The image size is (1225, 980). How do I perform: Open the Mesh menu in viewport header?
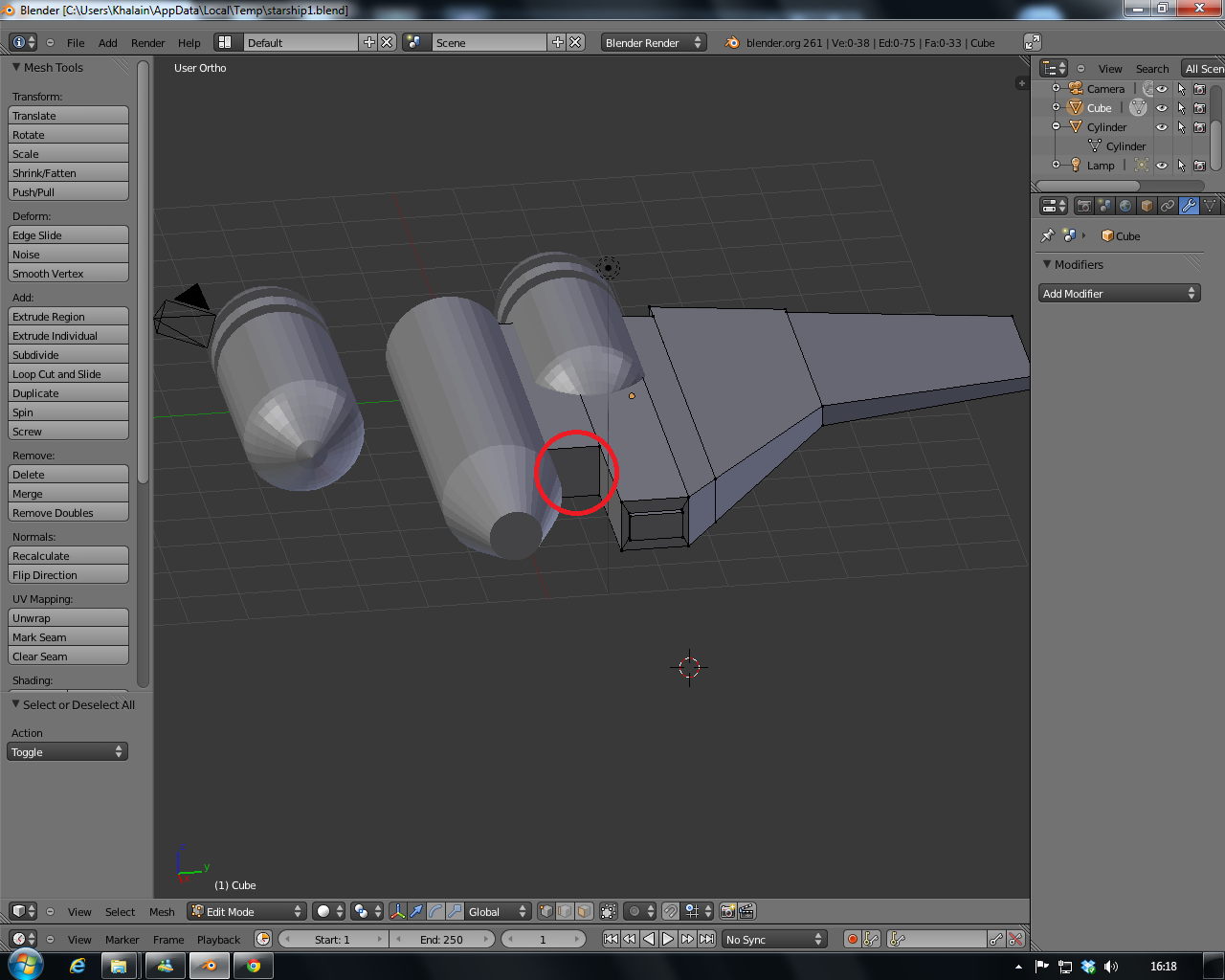(162, 911)
